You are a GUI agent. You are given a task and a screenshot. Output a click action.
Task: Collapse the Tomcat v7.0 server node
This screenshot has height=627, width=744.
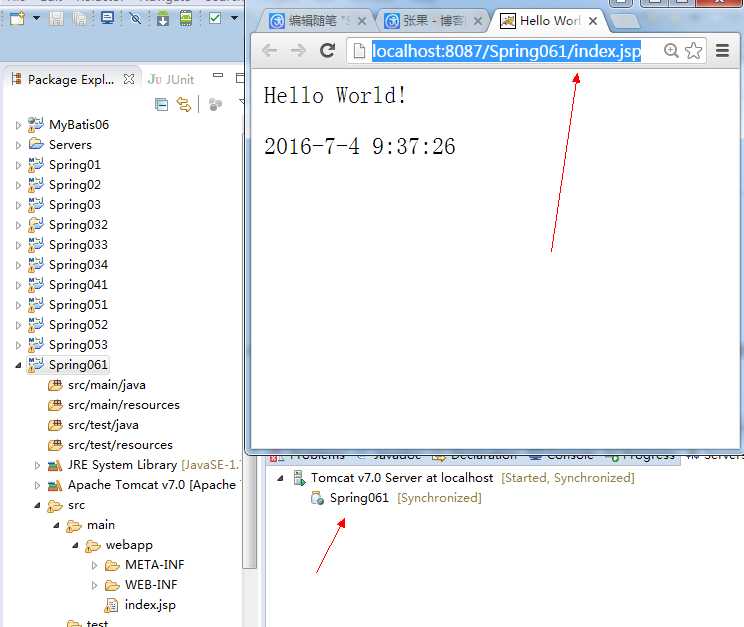pyautogui.click(x=280, y=478)
